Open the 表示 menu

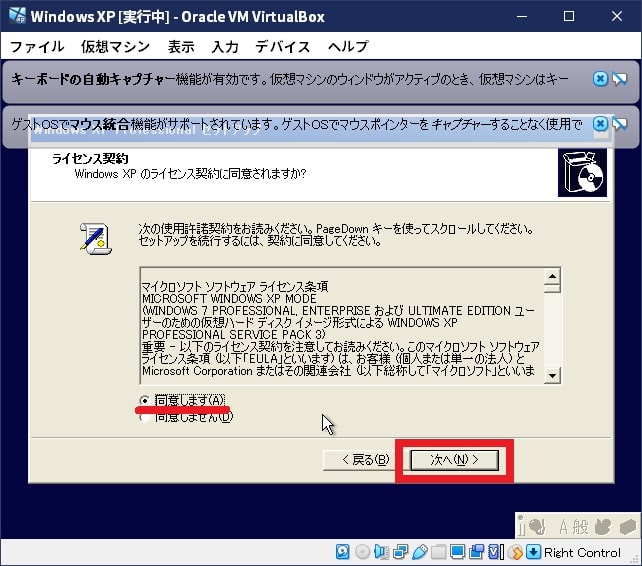tap(181, 46)
